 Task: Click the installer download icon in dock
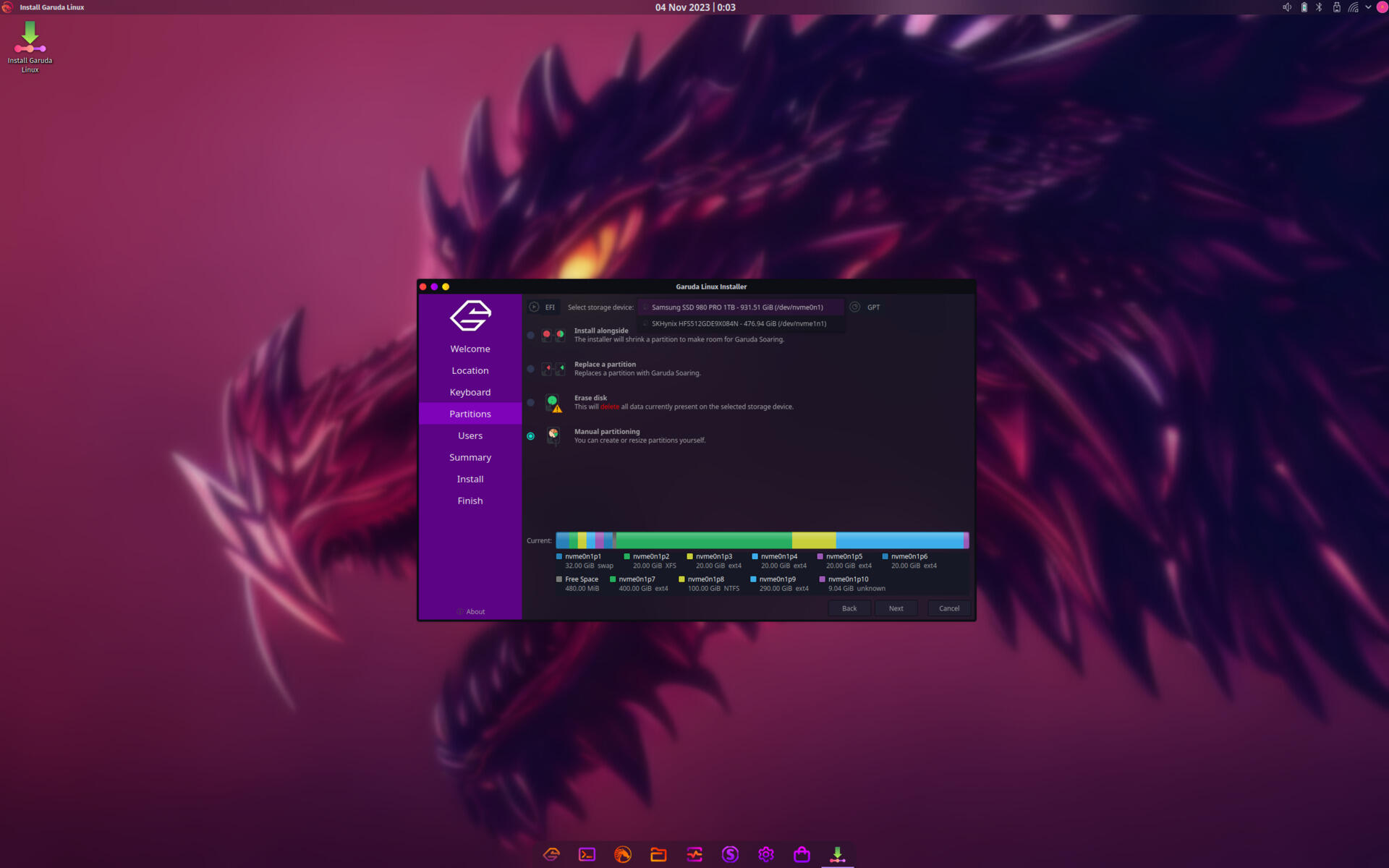[x=837, y=854]
